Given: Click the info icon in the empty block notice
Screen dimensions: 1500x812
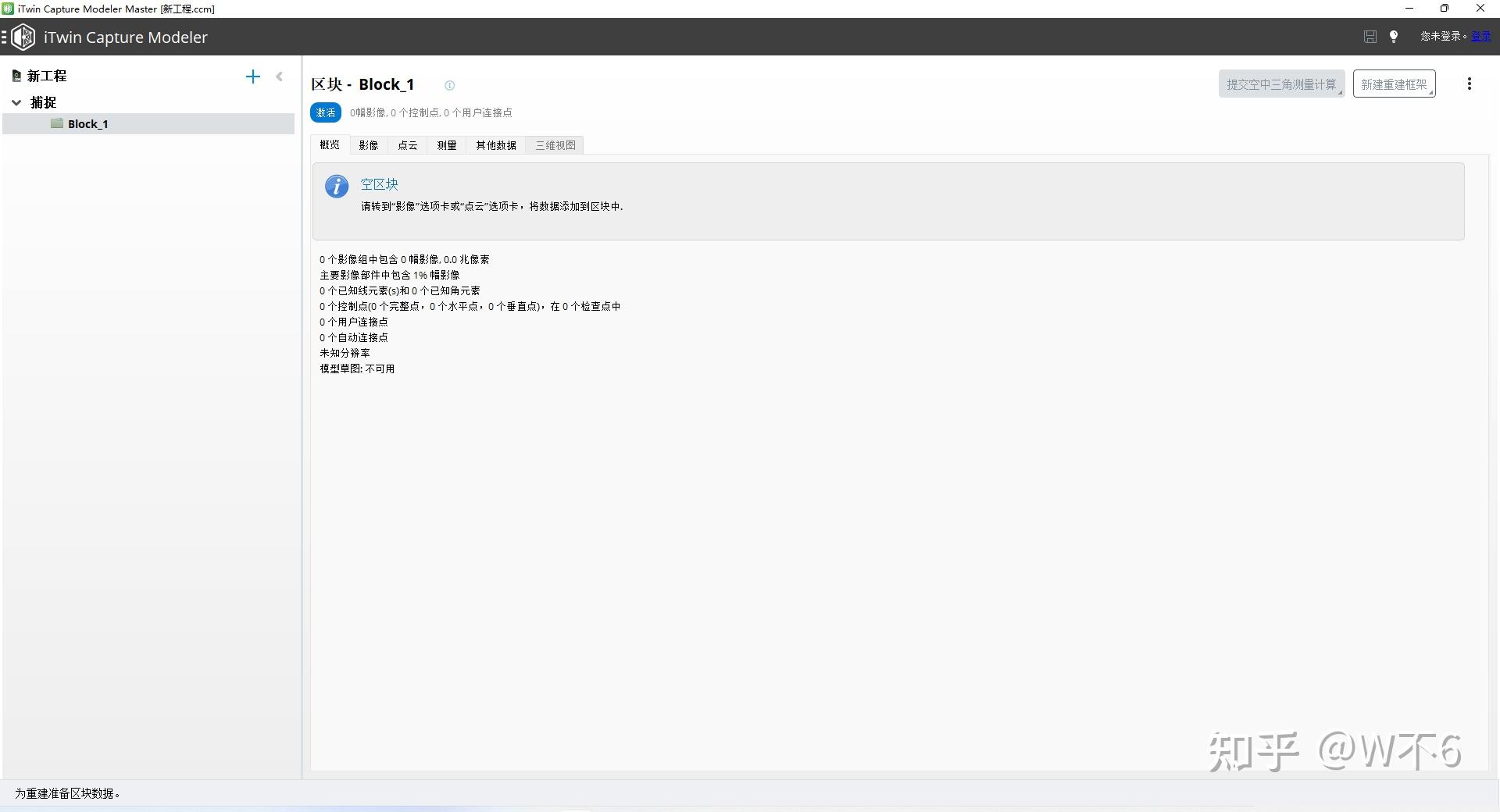Looking at the screenshot, I should (336, 187).
